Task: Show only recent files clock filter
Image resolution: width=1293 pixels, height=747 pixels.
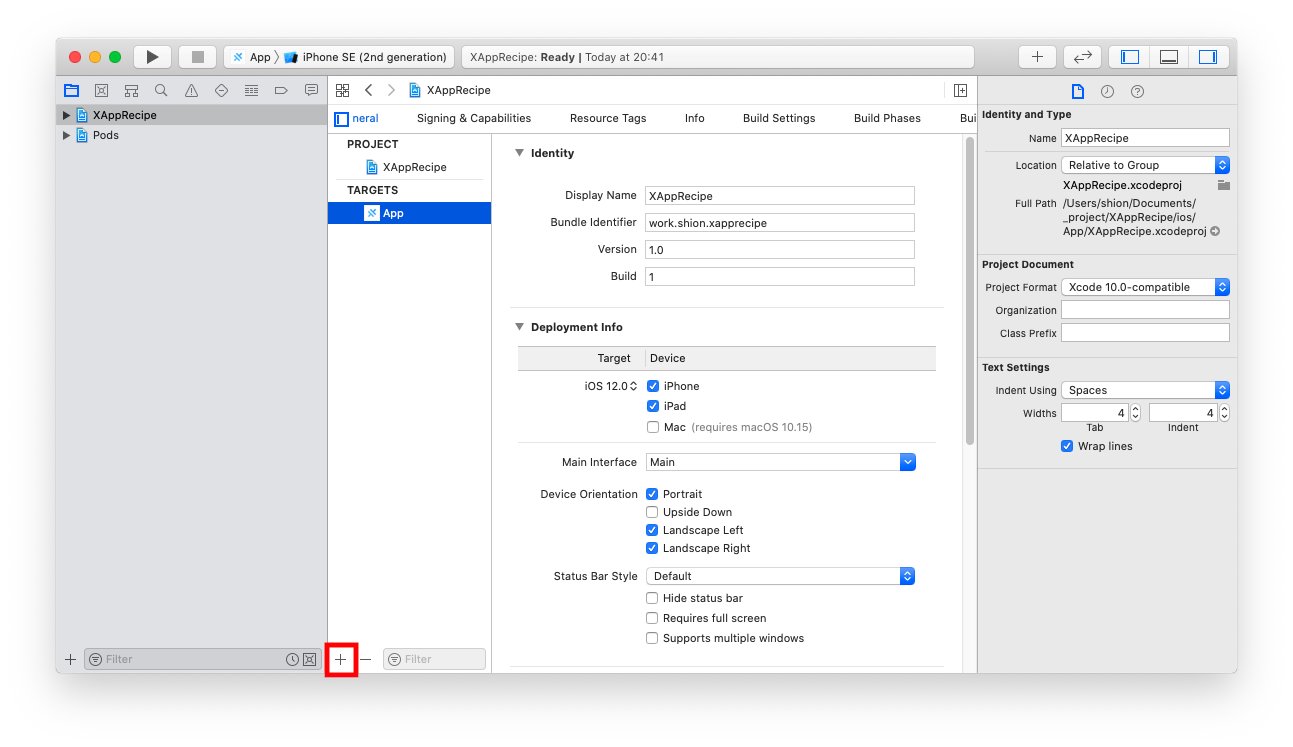Action: 292,659
